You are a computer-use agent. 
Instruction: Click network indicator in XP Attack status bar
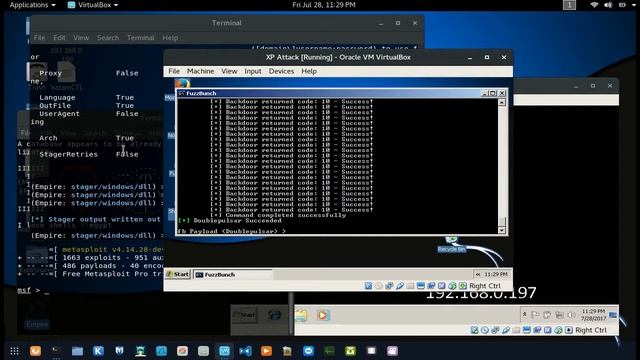389,286
